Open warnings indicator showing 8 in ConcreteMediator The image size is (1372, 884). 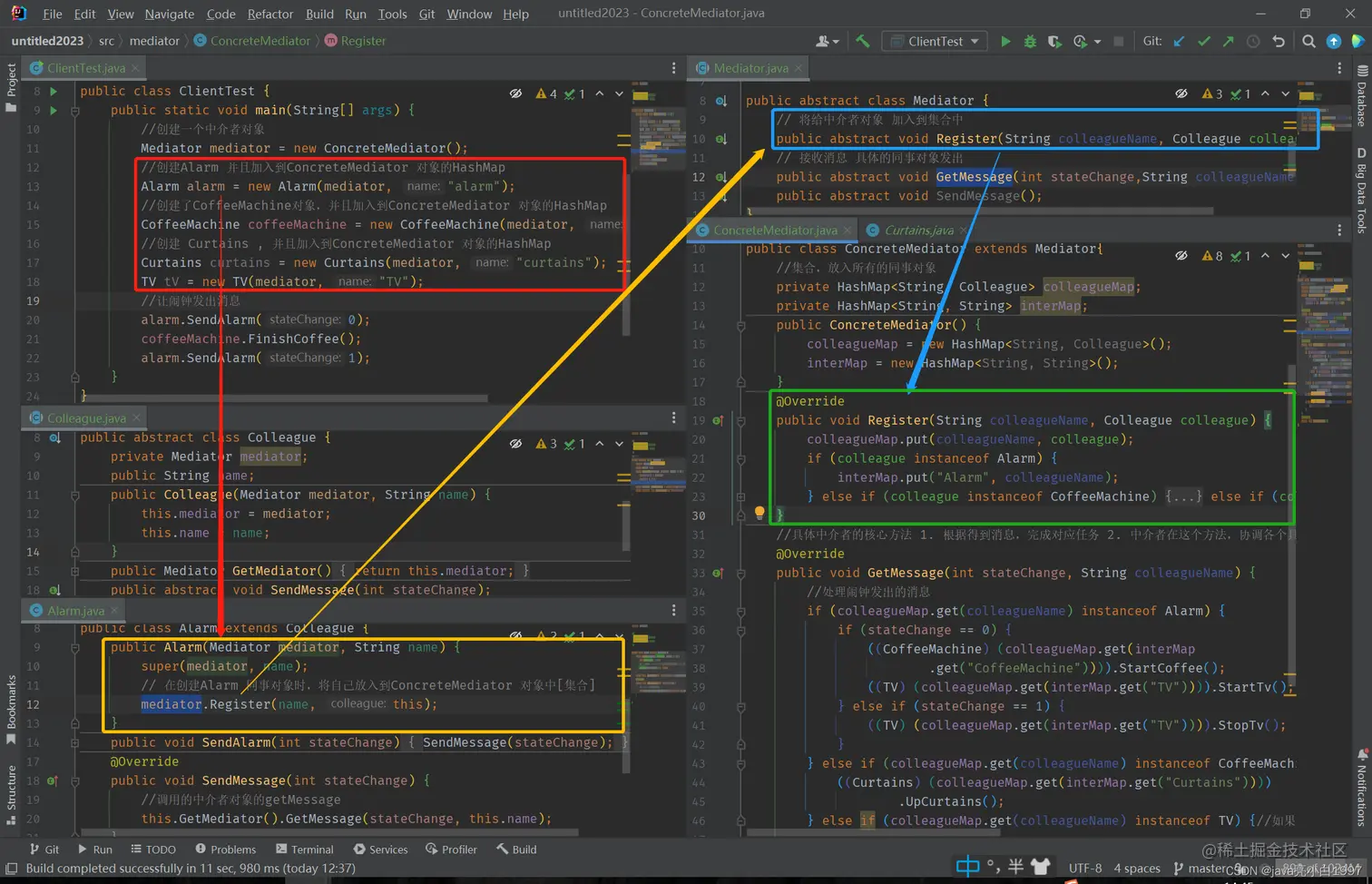pos(1212,256)
